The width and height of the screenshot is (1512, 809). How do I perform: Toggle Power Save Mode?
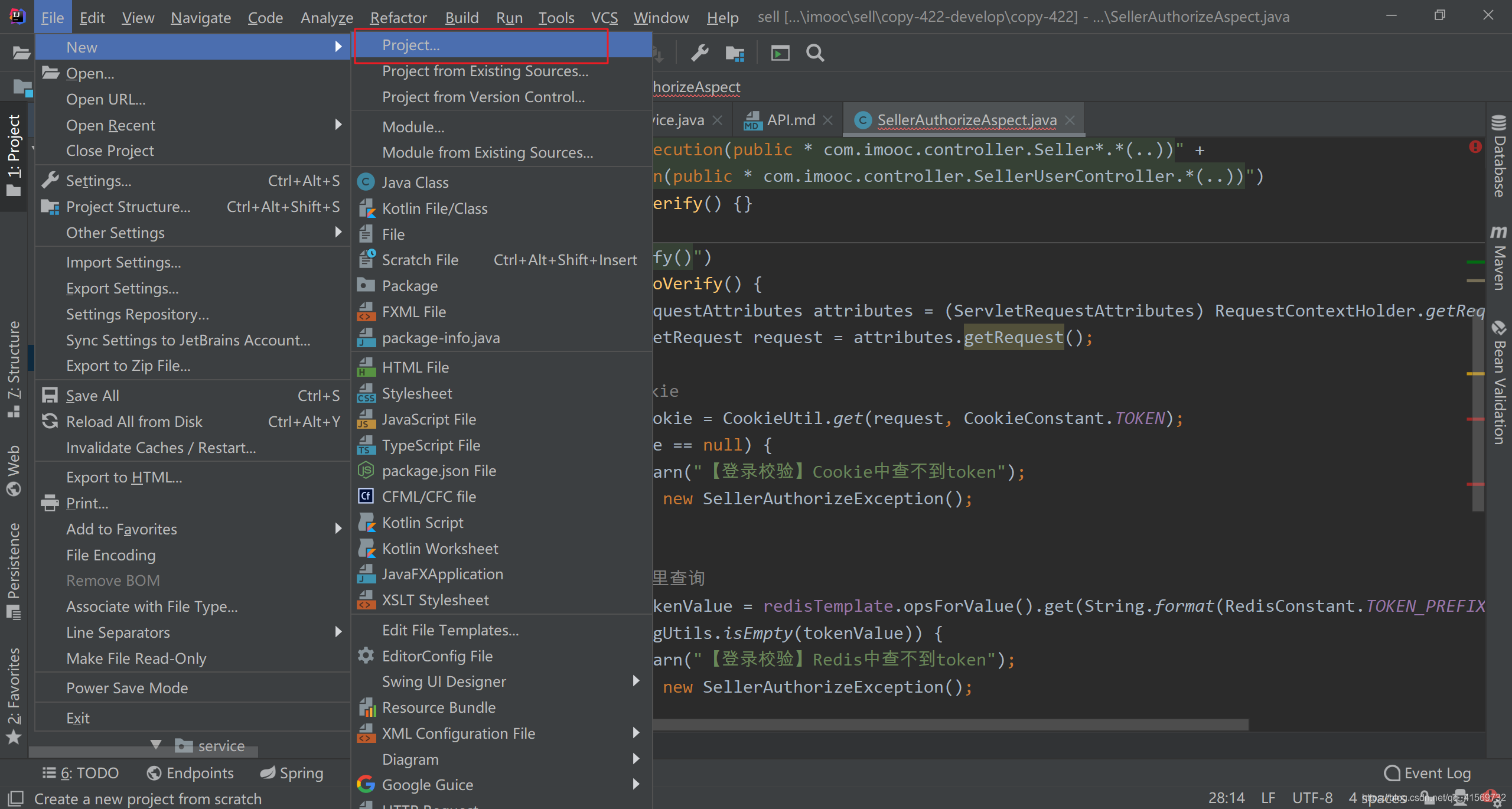(x=127, y=688)
